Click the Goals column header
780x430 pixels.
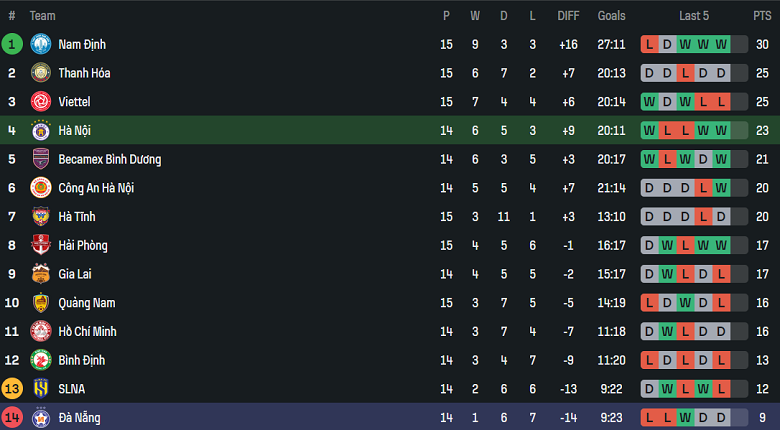tap(611, 16)
